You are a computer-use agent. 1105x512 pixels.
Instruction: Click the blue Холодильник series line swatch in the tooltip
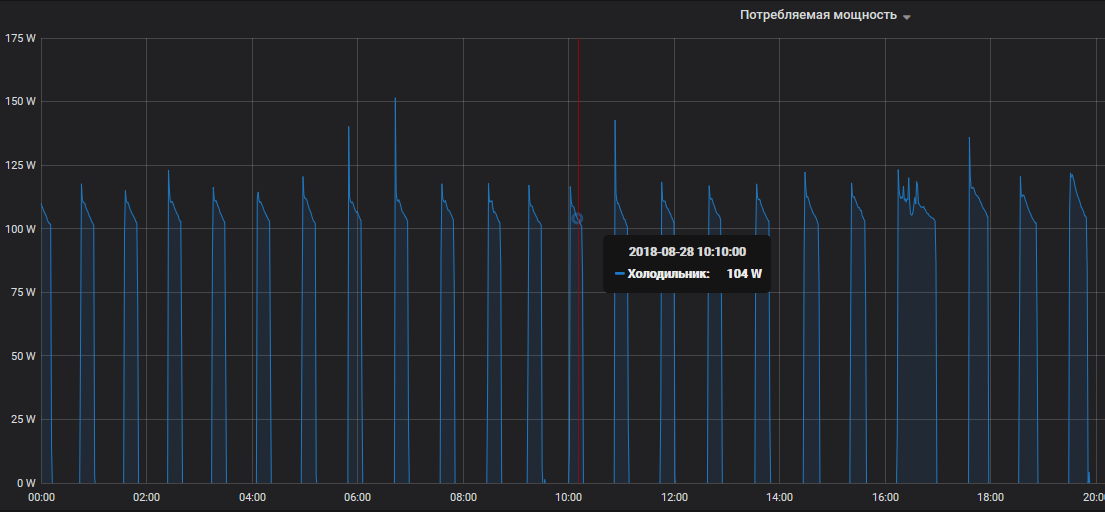click(619, 274)
